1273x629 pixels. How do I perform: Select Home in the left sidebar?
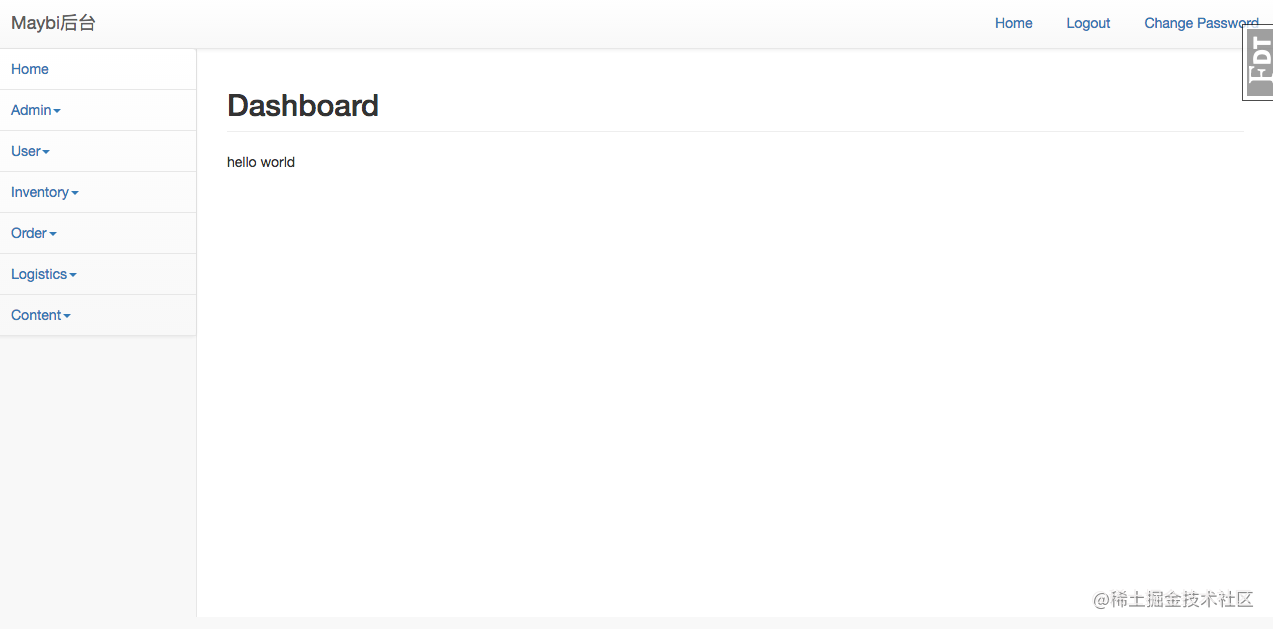tap(98, 69)
